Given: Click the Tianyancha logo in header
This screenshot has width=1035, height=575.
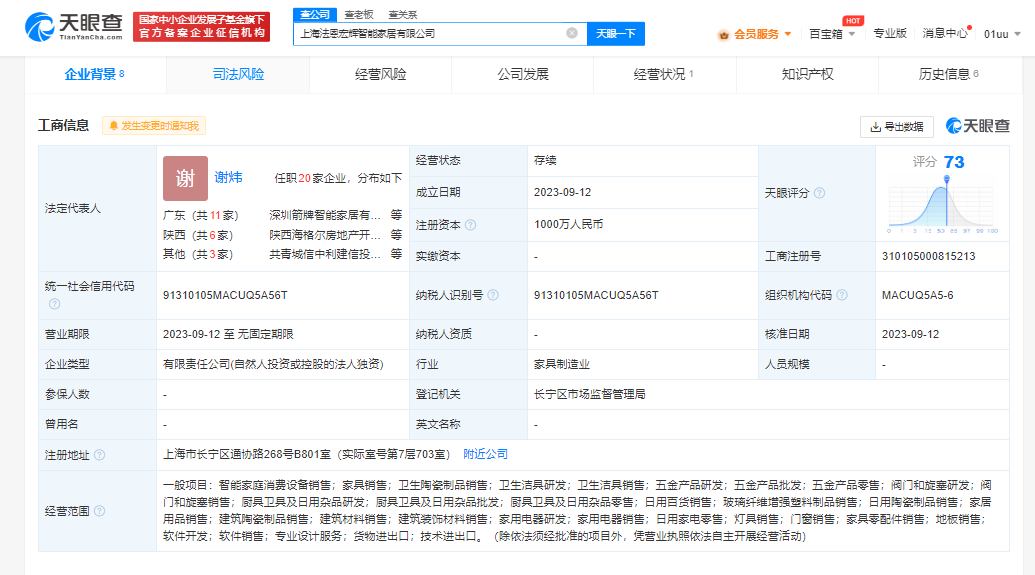Looking at the screenshot, I should point(73,26).
